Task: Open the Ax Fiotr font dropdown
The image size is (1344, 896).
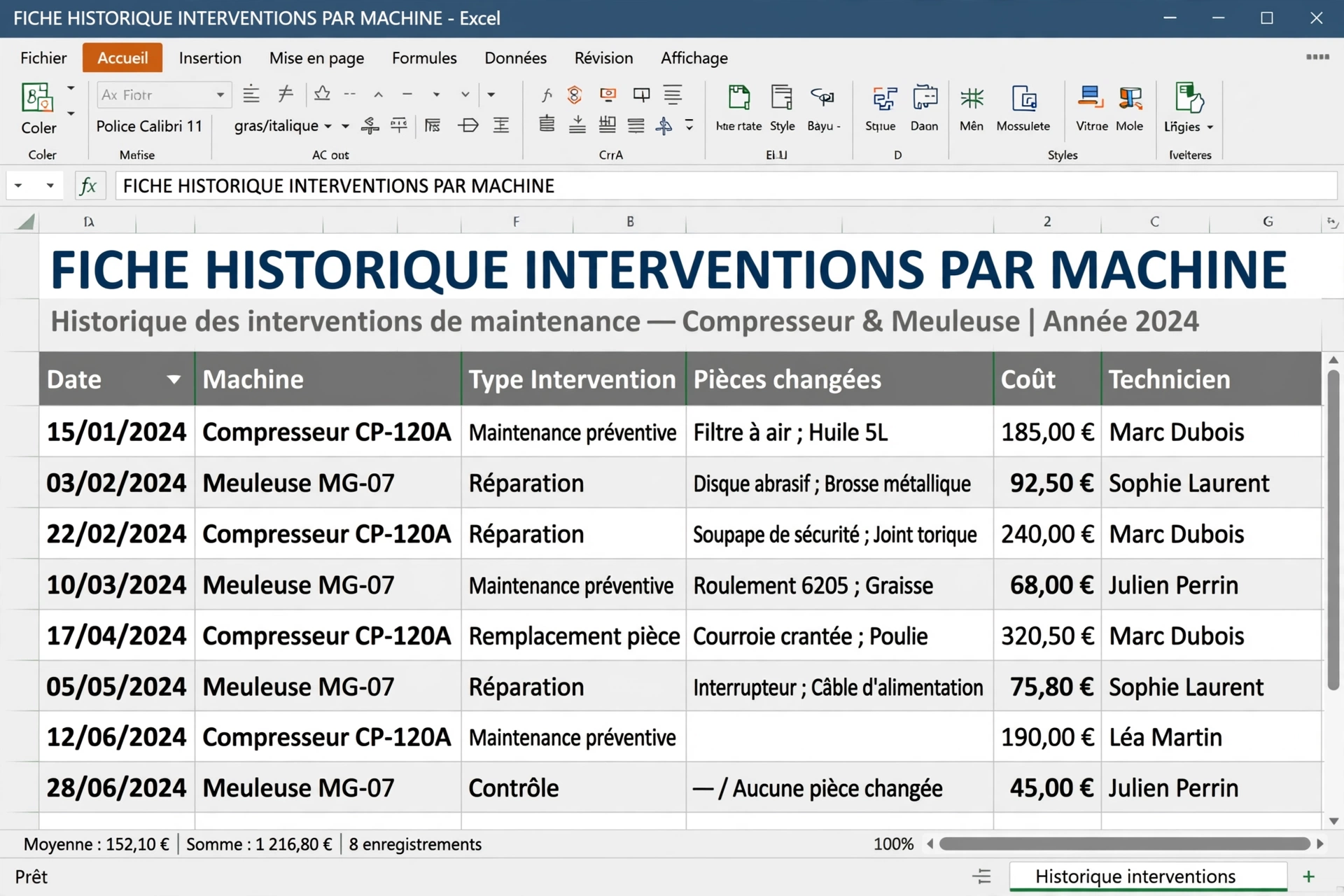Action: point(220,95)
